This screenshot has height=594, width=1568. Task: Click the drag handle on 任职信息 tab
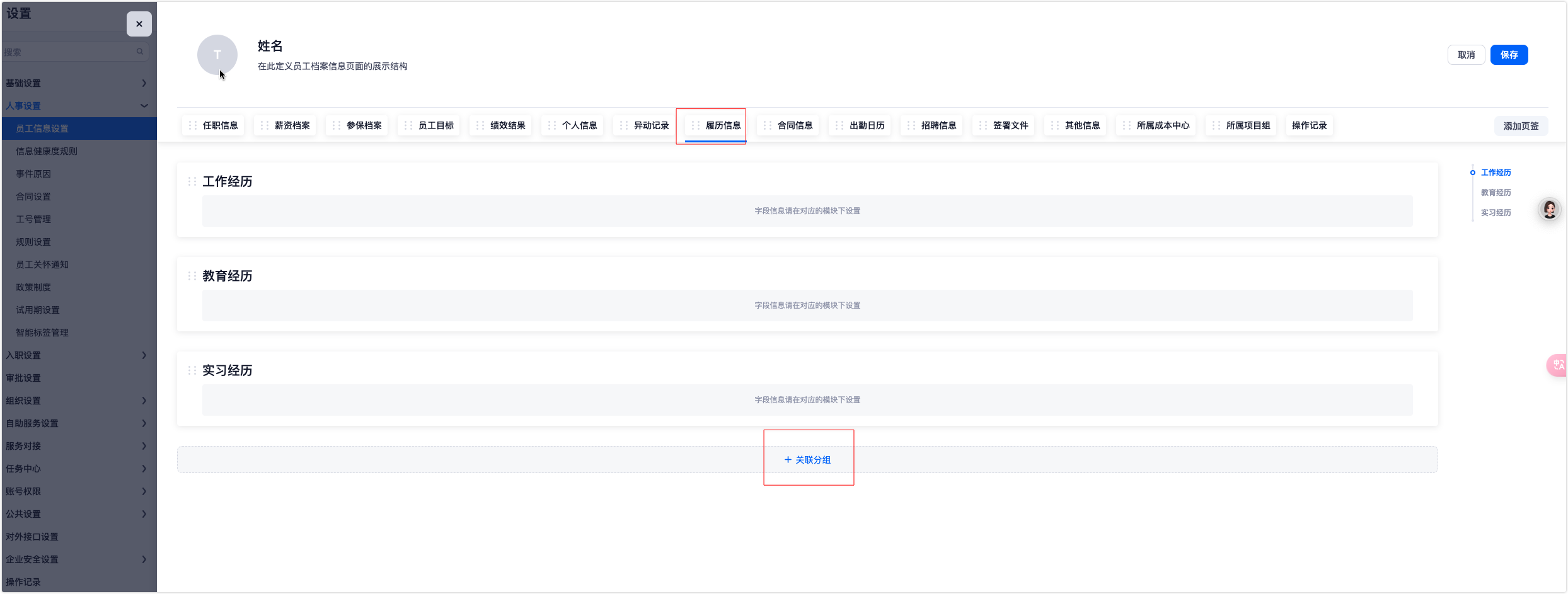[193, 125]
